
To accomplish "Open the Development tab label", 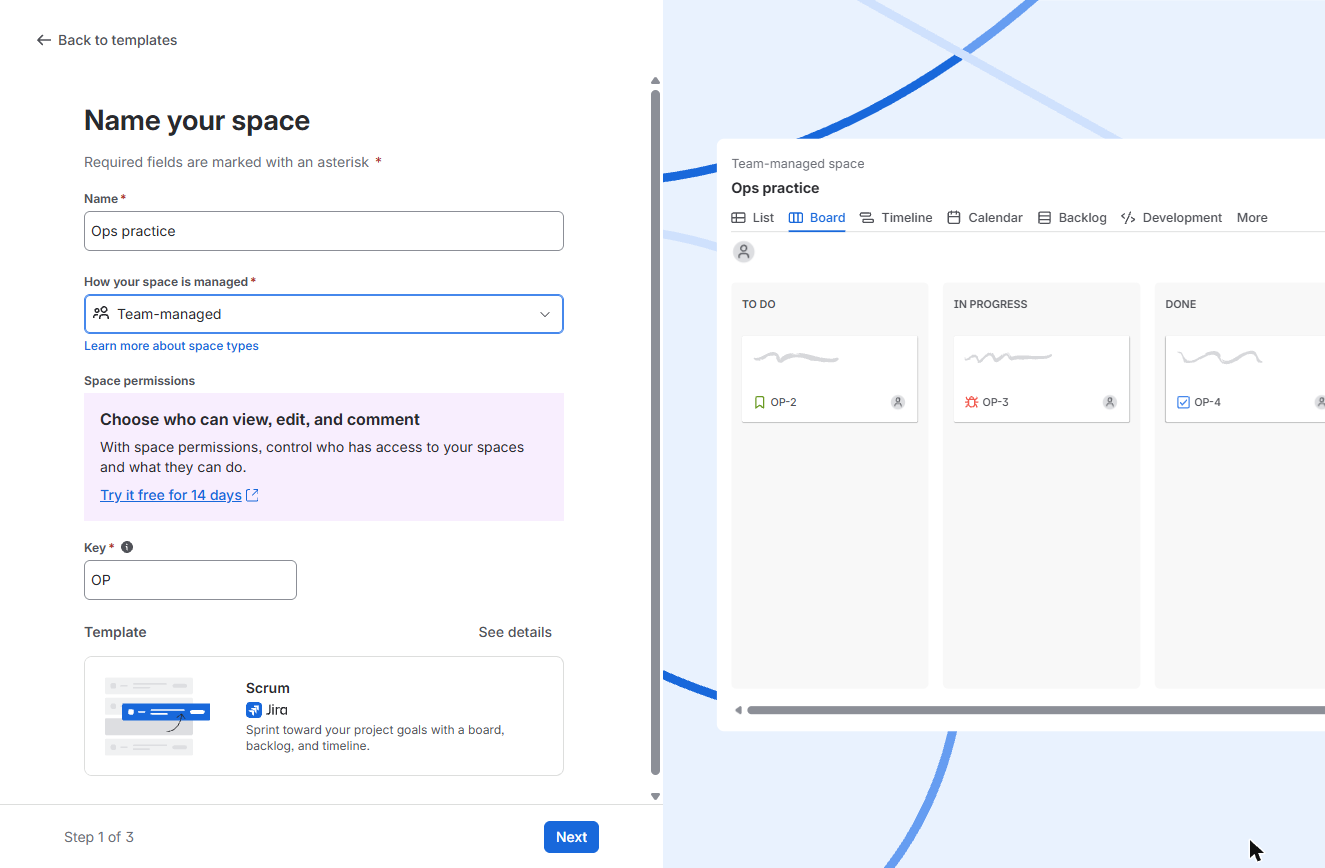I will pos(1182,218).
